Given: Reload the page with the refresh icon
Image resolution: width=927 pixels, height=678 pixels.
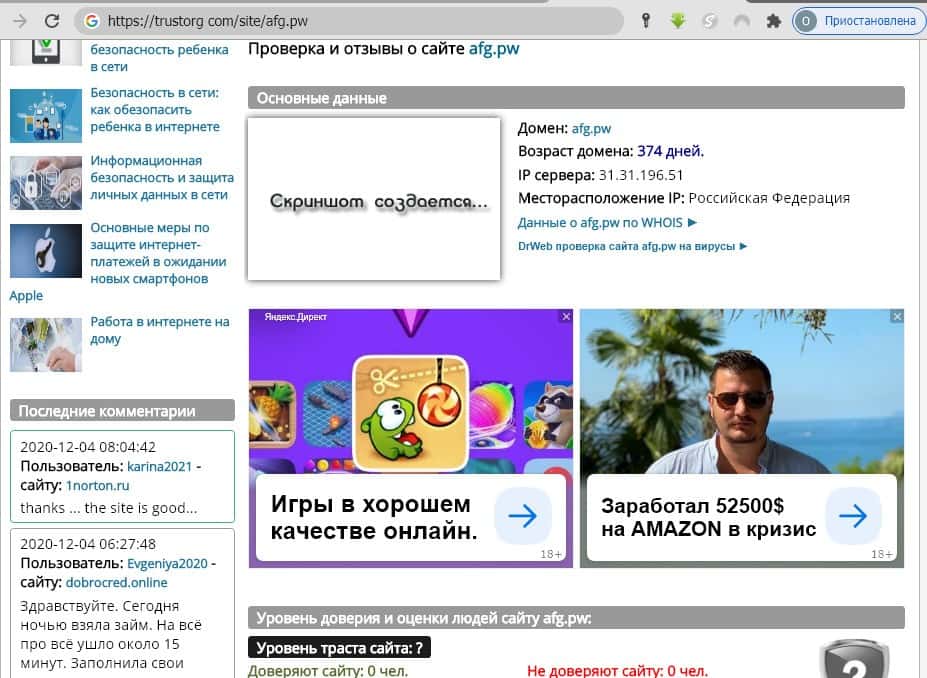Looking at the screenshot, I should click(52, 21).
